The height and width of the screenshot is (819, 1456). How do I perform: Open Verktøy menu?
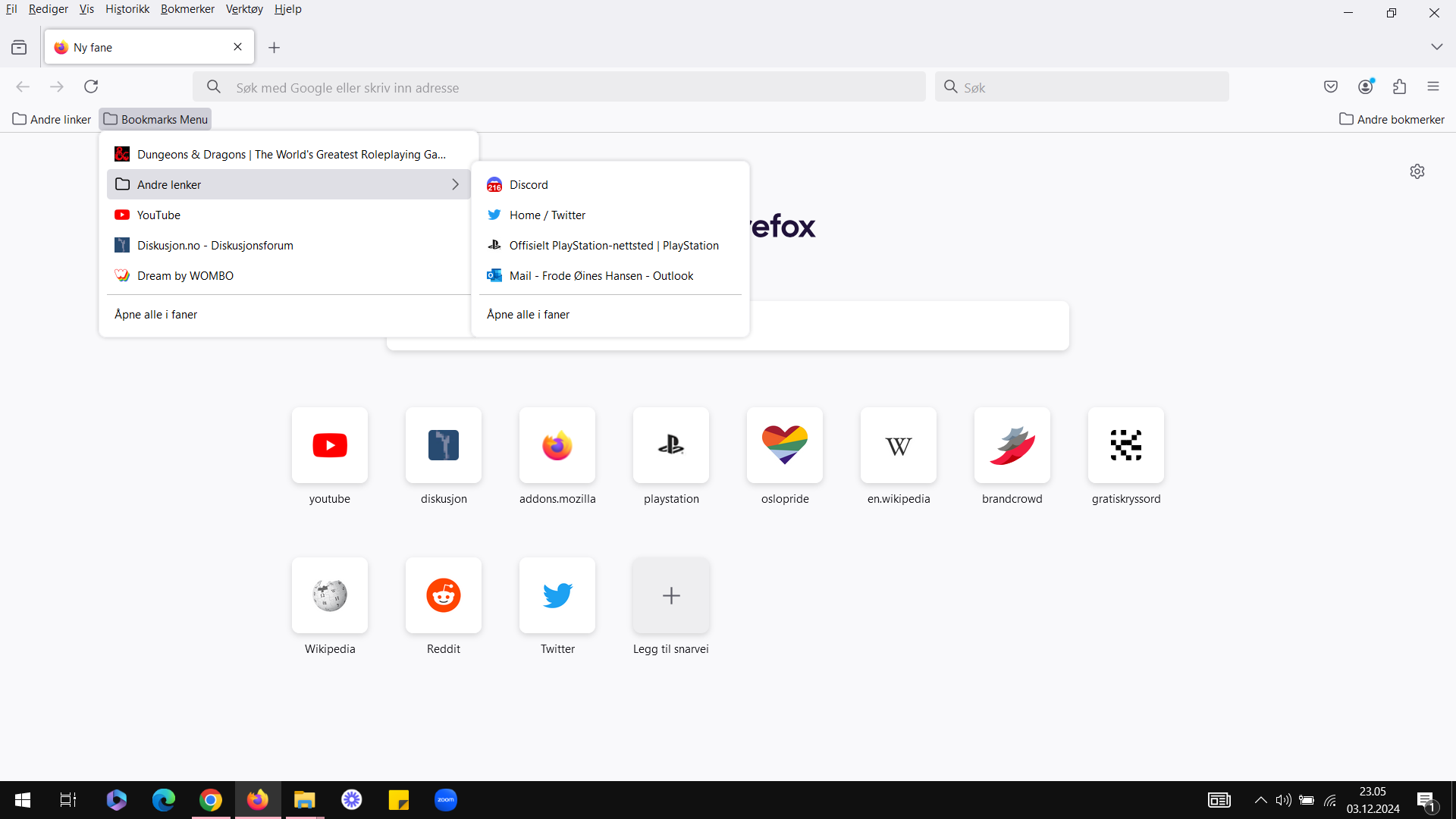click(x=244, y=9)
